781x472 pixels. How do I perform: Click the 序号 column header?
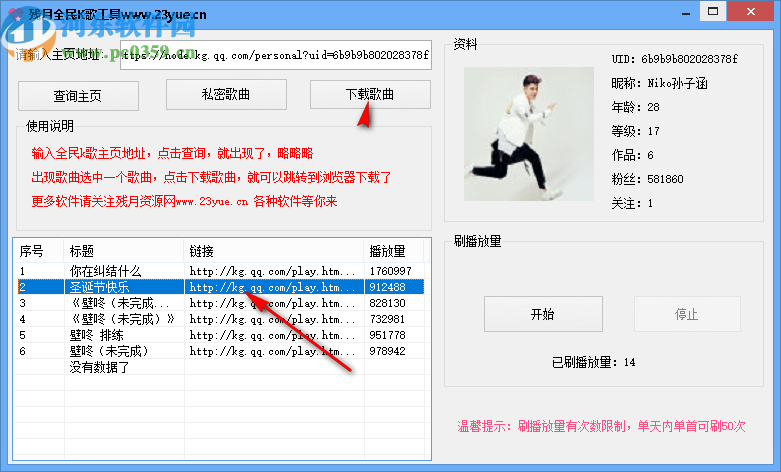pos(38,251)
